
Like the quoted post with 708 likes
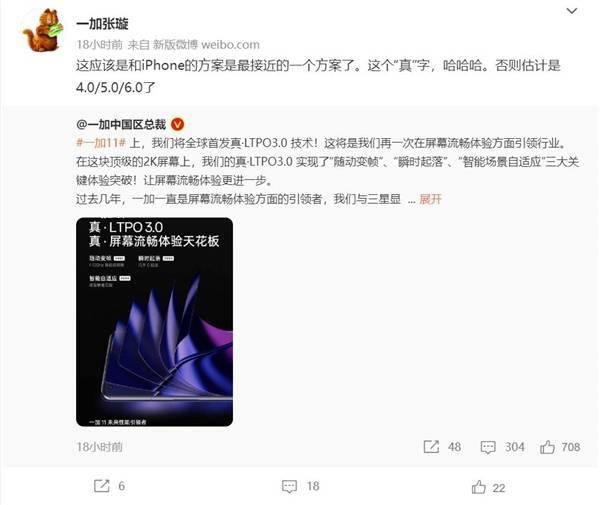click(x=547, y=447)
